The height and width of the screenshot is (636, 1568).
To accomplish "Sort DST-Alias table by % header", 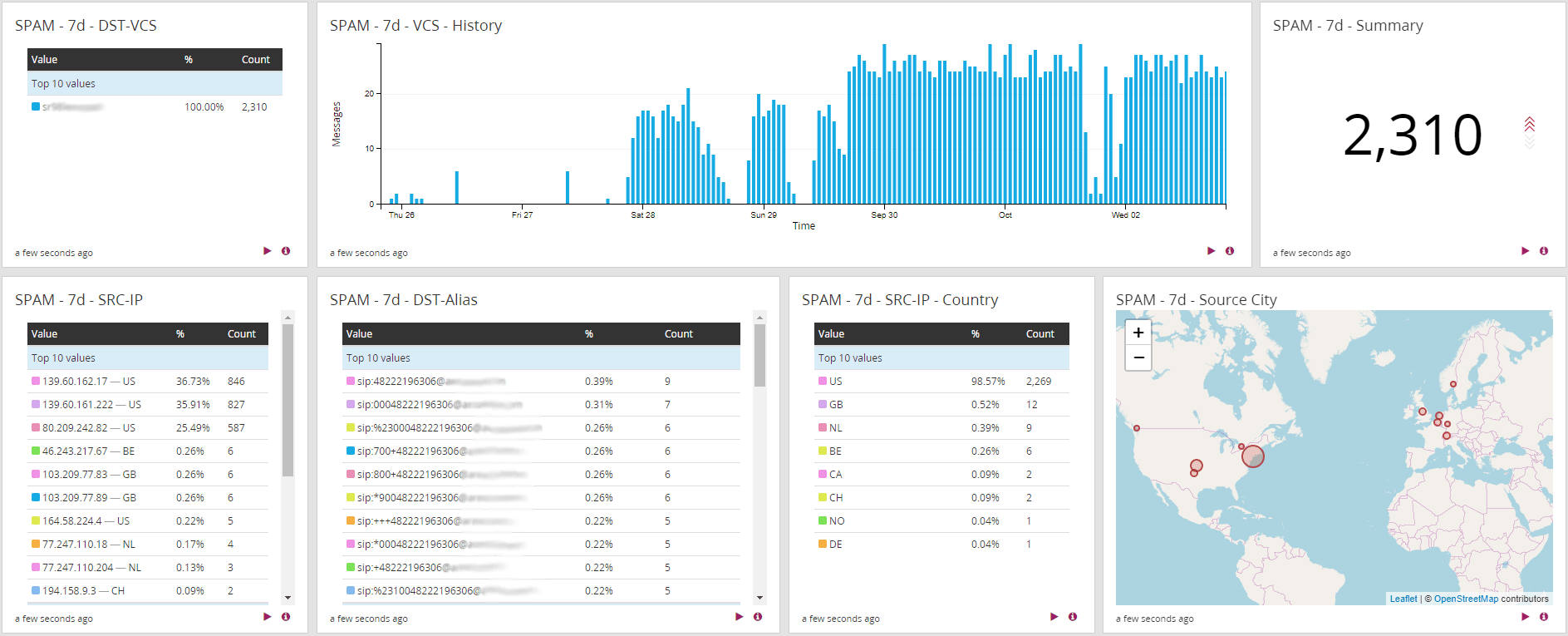I will point(588,334).
